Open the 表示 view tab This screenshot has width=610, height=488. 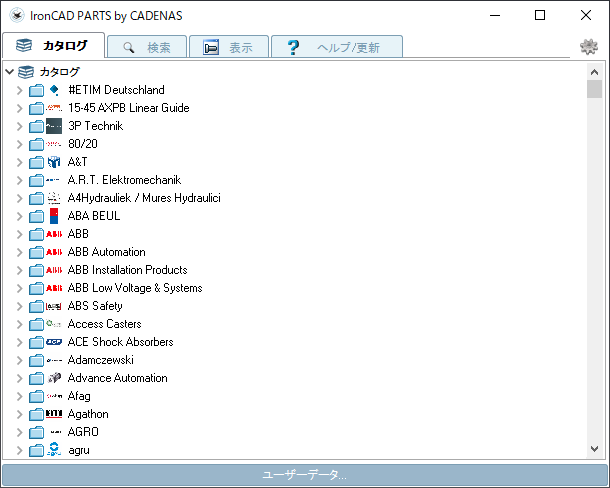[x=229, y=47]
